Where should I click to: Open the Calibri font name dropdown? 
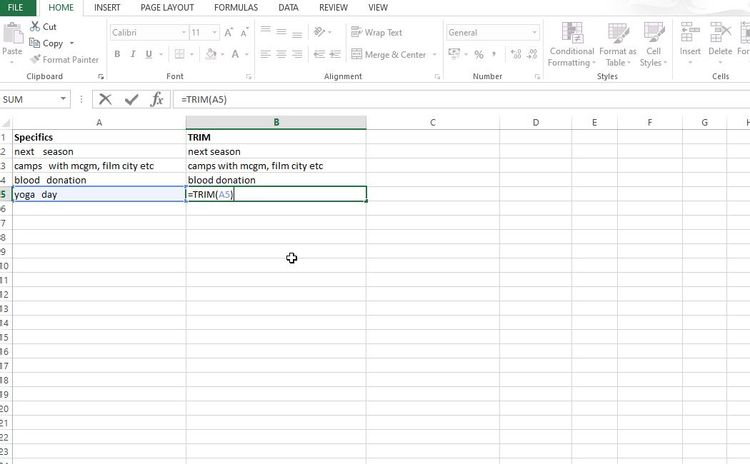coord(184,33)
